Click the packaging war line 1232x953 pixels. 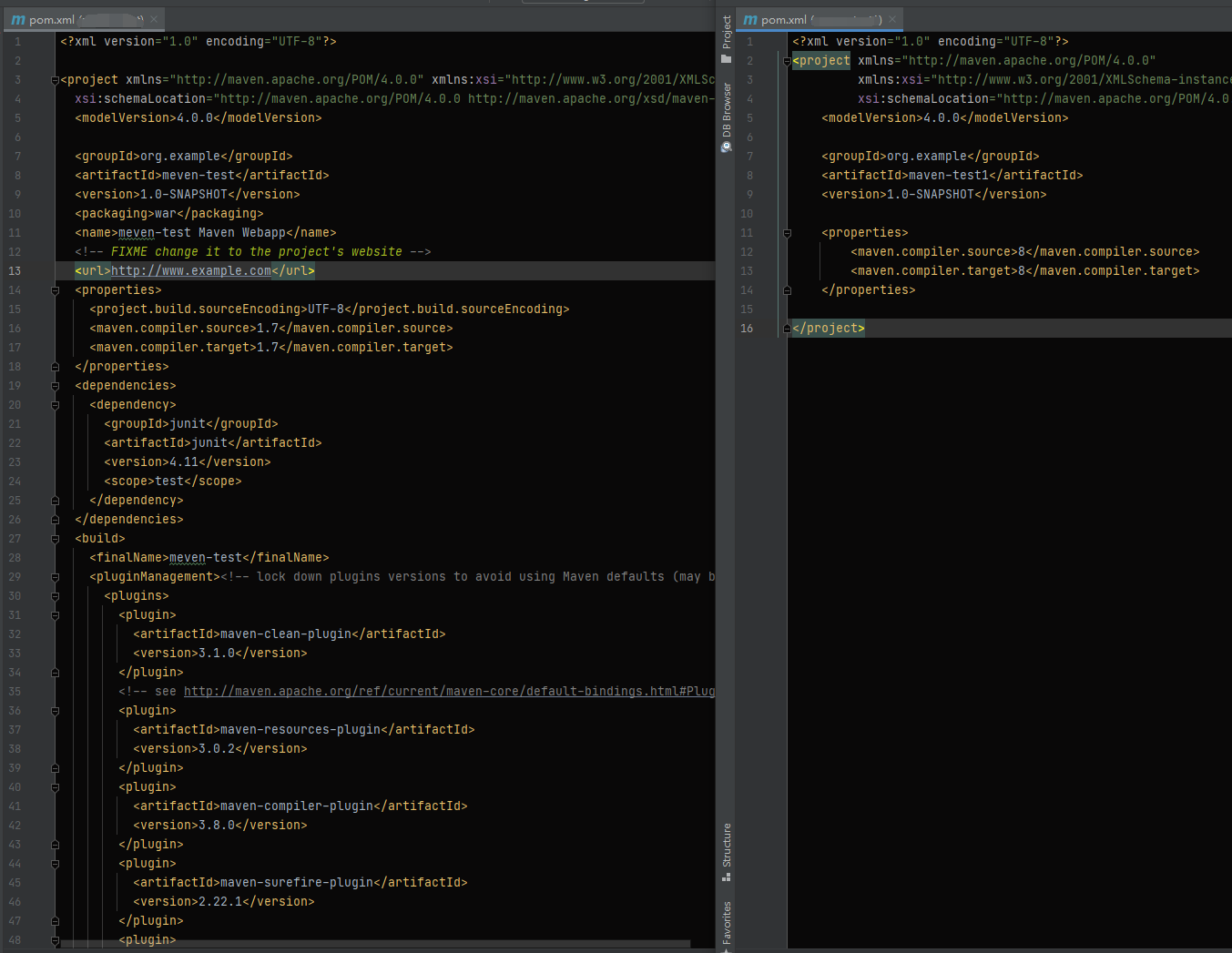click(169, 214)
